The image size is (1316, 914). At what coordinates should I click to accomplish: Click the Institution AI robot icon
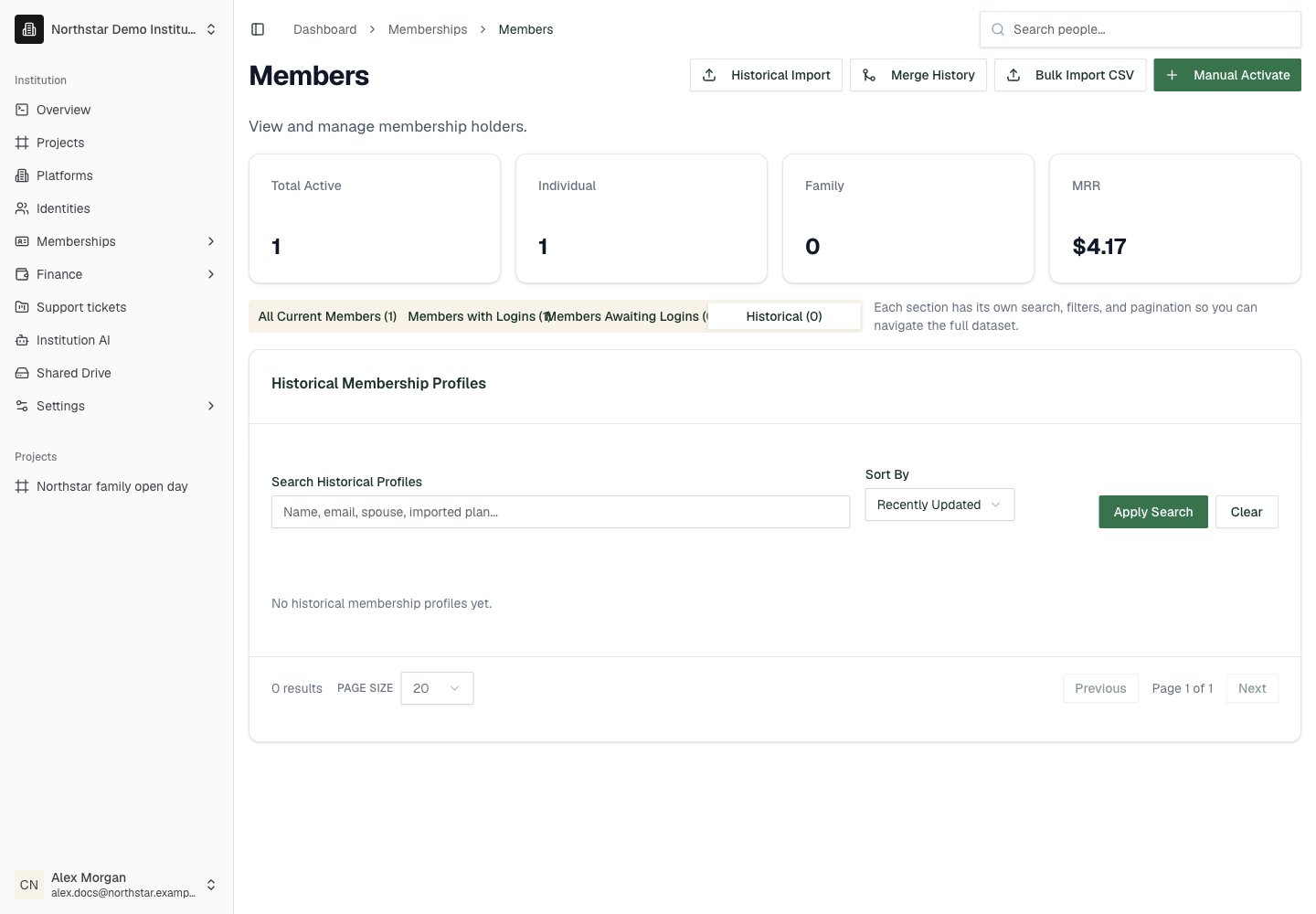click(22, 340)
